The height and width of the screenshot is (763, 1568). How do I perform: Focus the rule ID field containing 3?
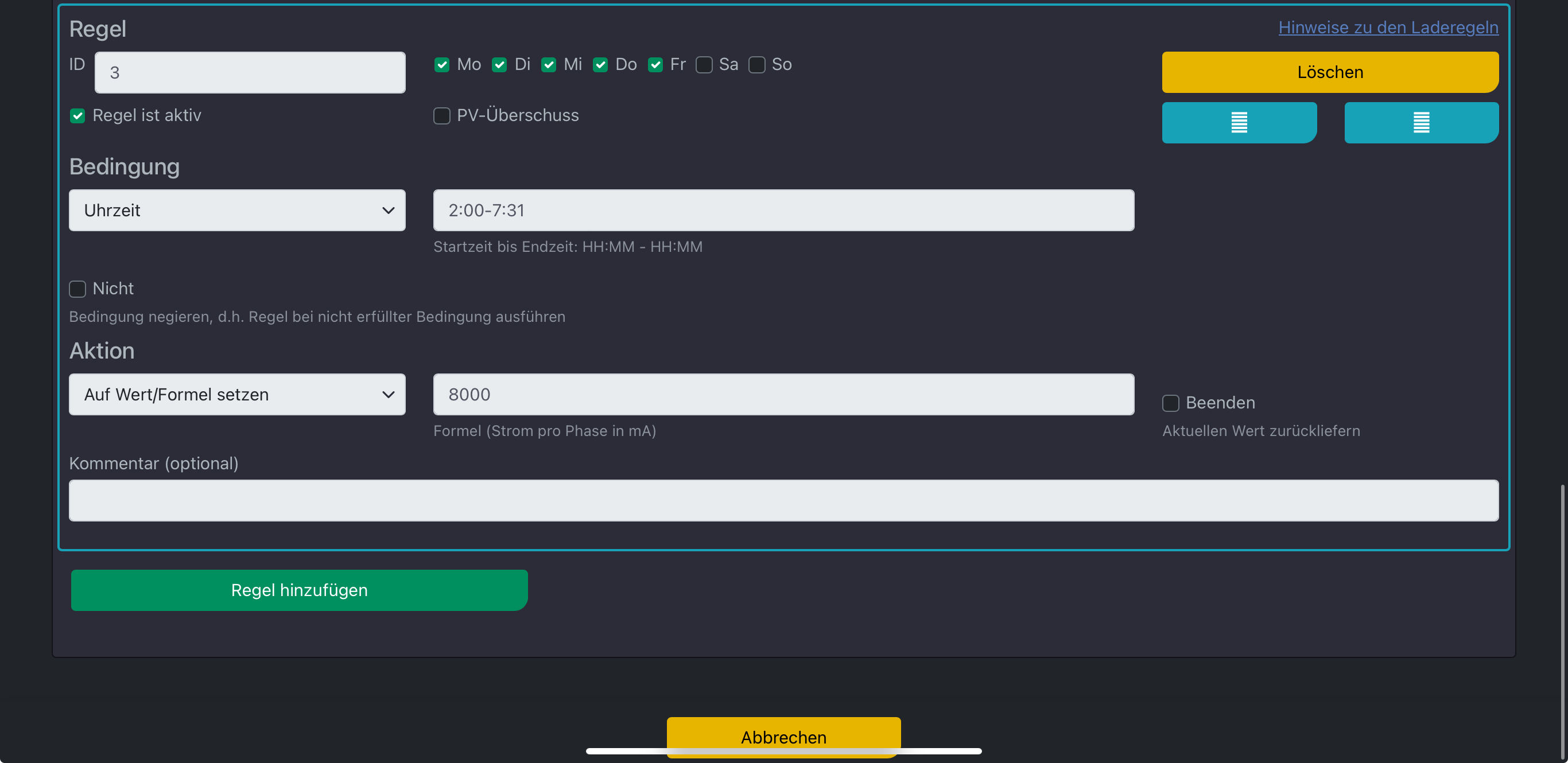(x=250, y=72)
